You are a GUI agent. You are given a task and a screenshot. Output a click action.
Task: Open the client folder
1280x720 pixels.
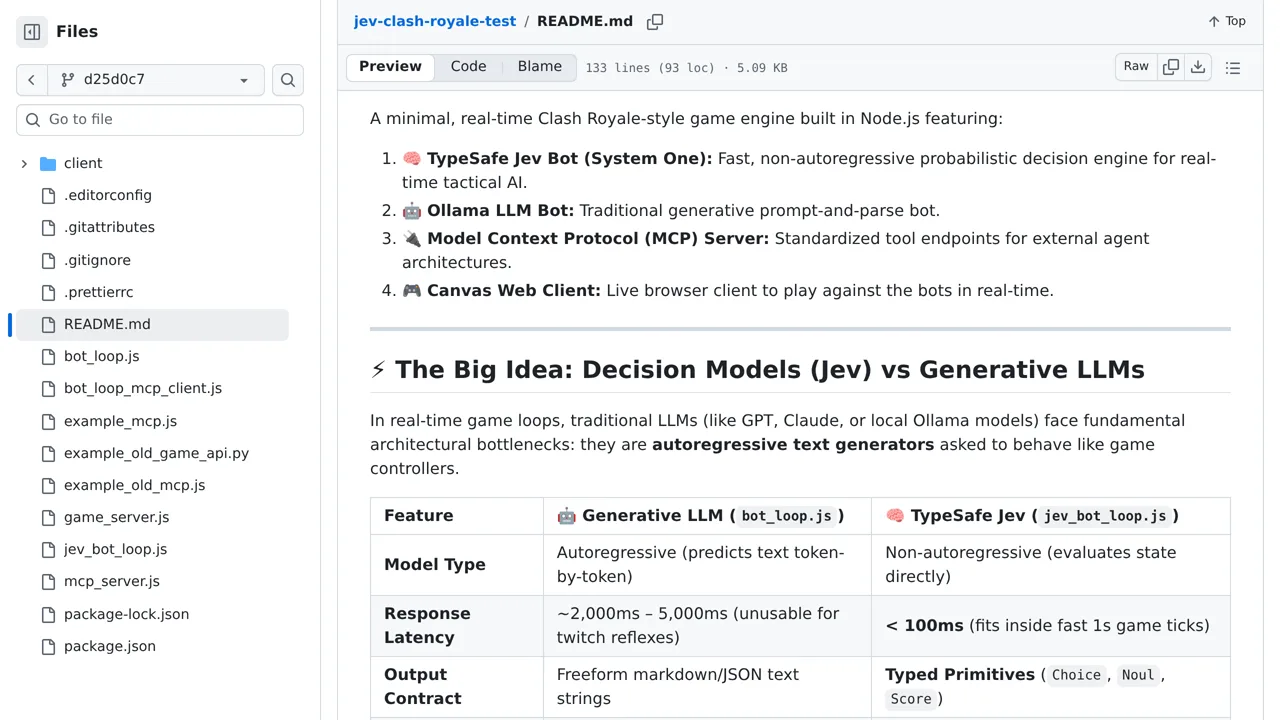pos(83,164)
